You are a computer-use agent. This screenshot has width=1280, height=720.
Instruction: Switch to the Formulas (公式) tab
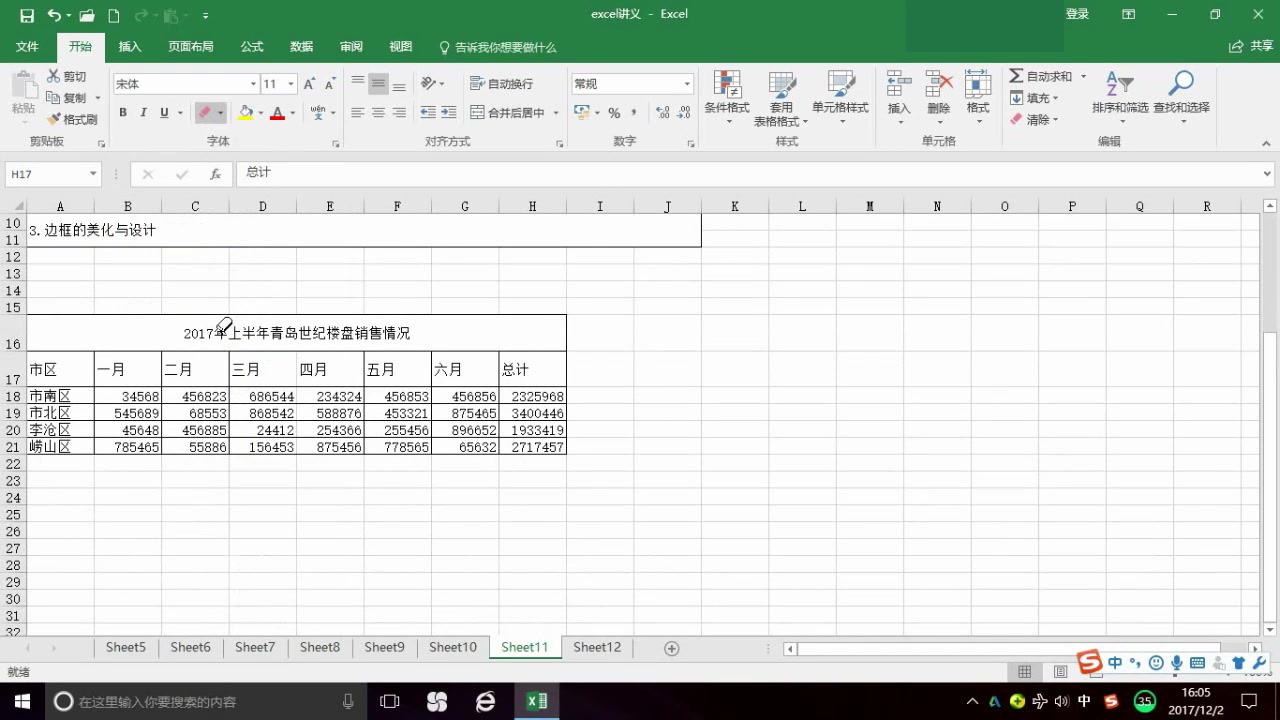tap(252, 47)
